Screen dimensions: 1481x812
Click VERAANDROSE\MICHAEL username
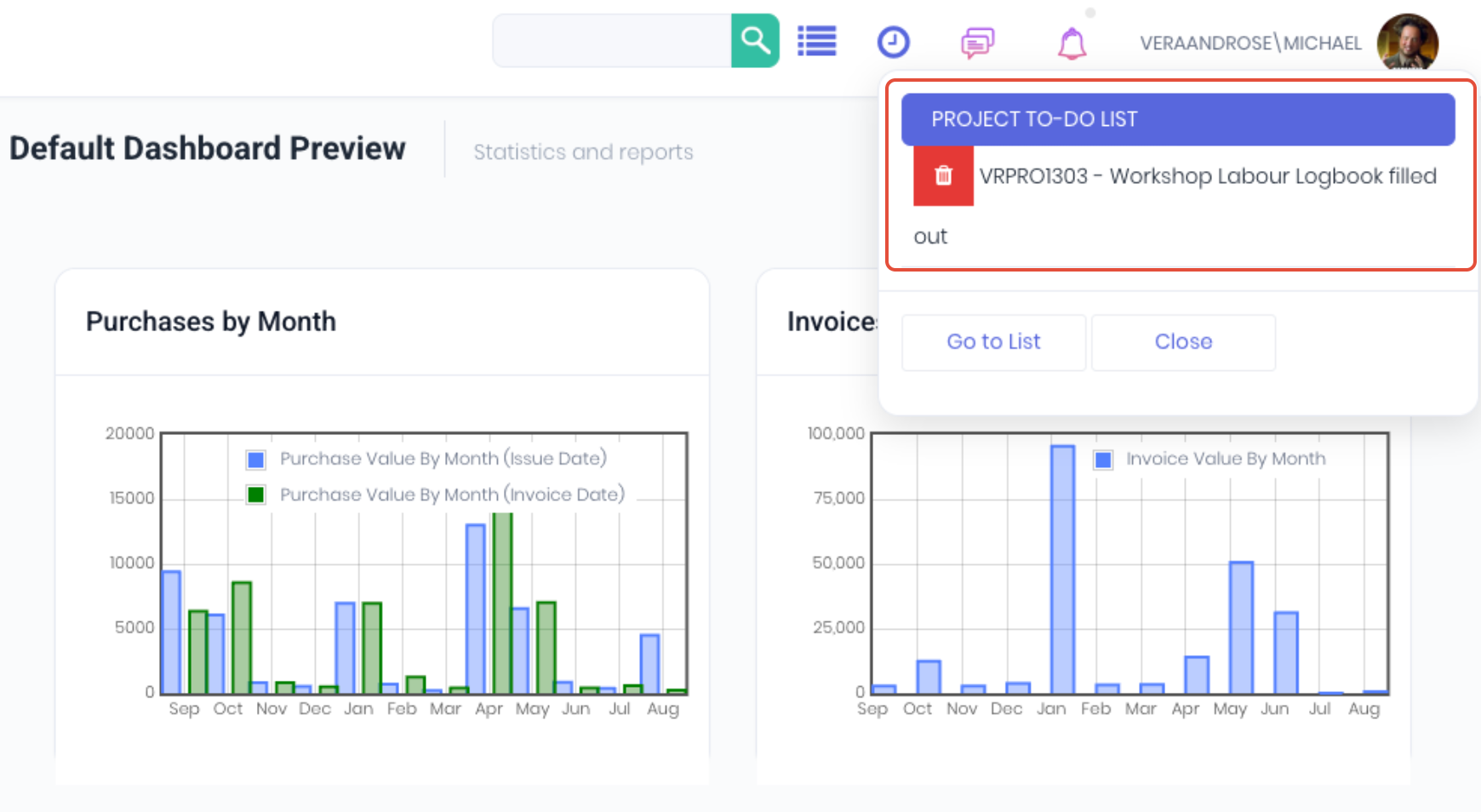[x=1250, y=43]
